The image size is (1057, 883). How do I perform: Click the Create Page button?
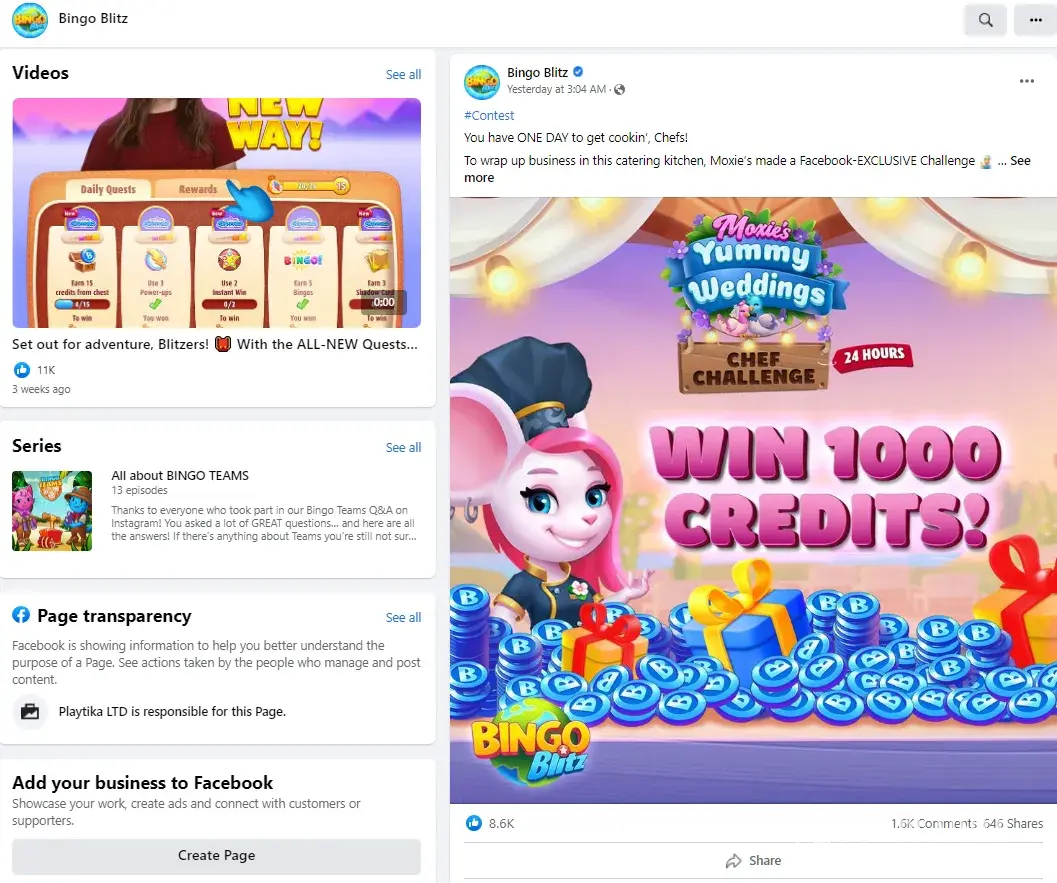click(x=216, y=855)
